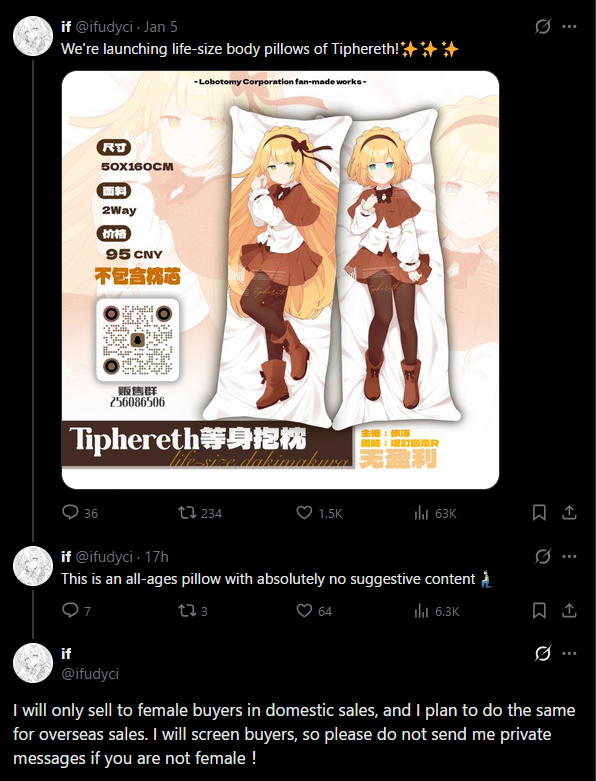Bookmark the 17h all-ages reply
The height and width of the screenshot is (781, 596).
(x=539, y=611)
